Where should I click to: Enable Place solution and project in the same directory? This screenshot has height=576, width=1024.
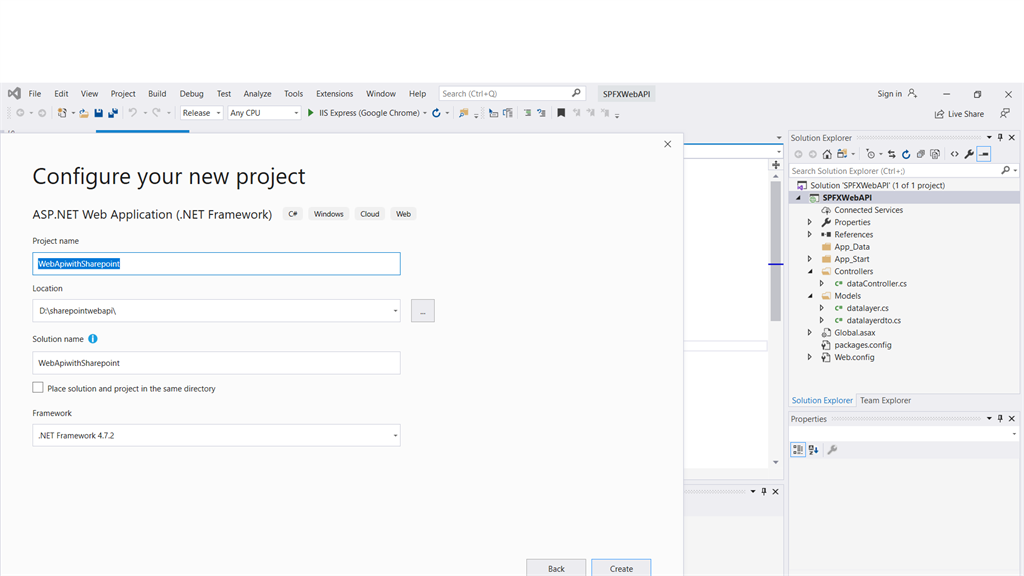click(x=38, y=389)
